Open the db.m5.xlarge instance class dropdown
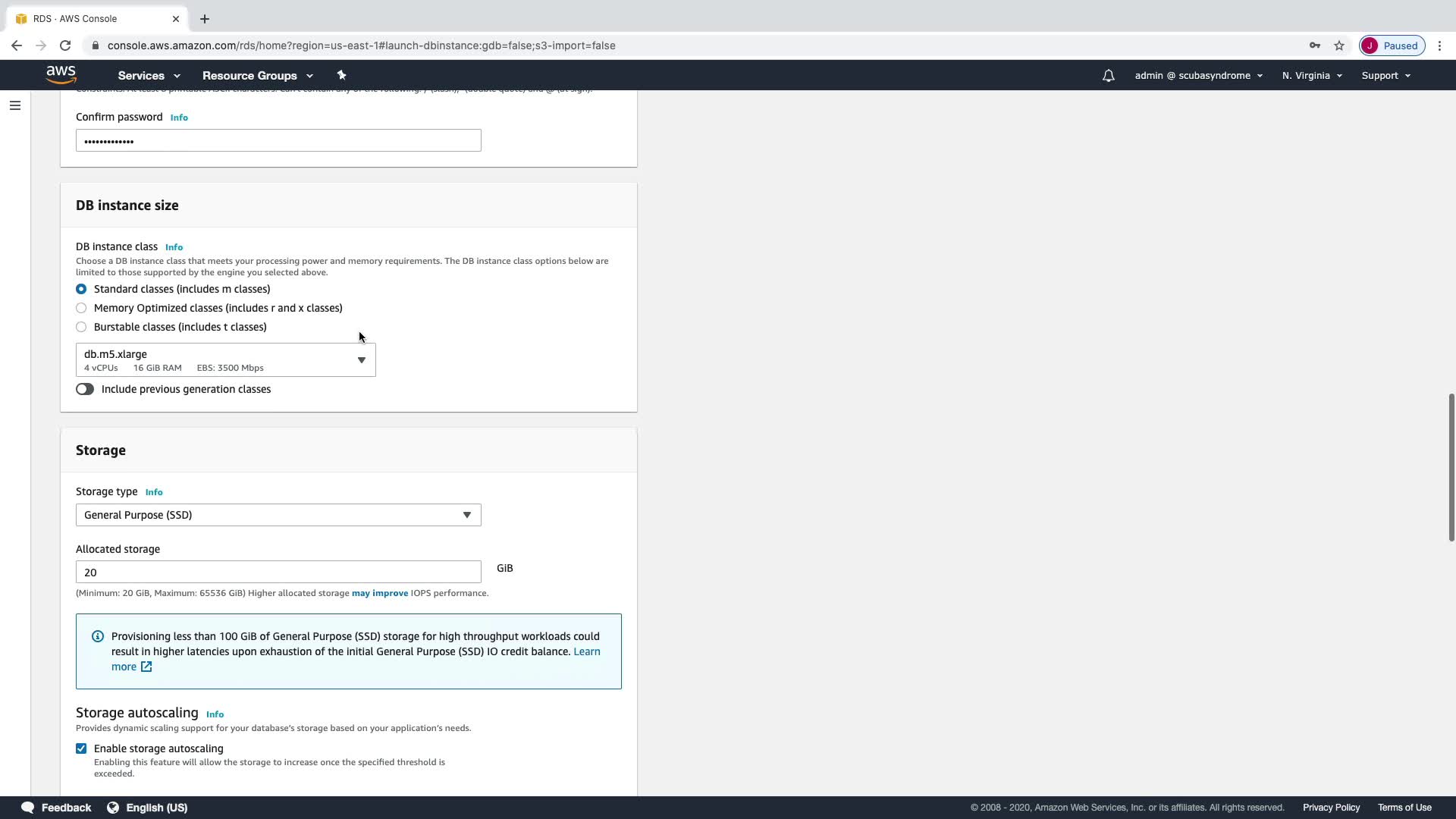The height and width of the screenshot is (819, 1456). pyautogui.click(x=225, y=360)
